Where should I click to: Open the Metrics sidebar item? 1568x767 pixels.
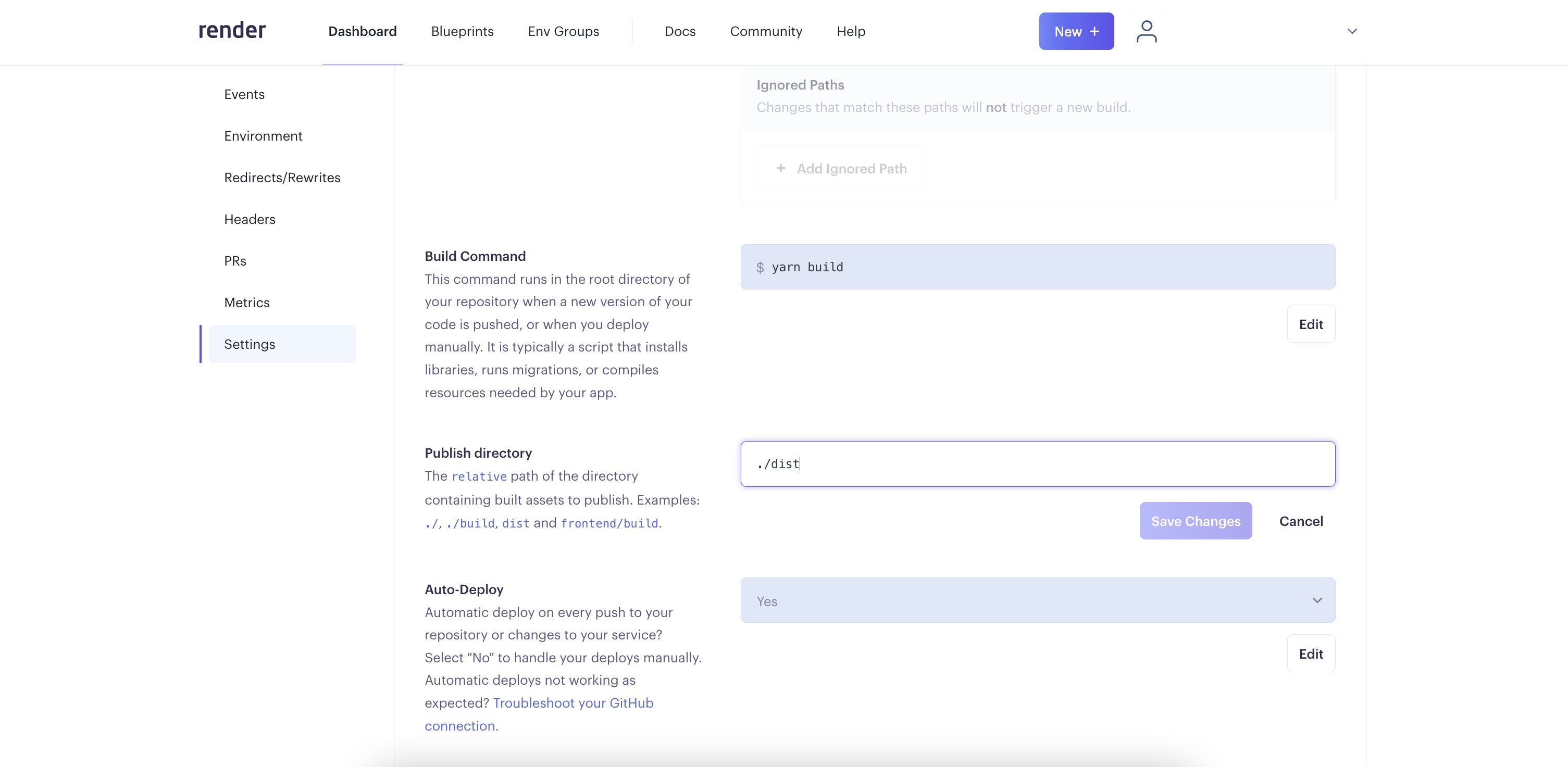[x=246, y=303]
